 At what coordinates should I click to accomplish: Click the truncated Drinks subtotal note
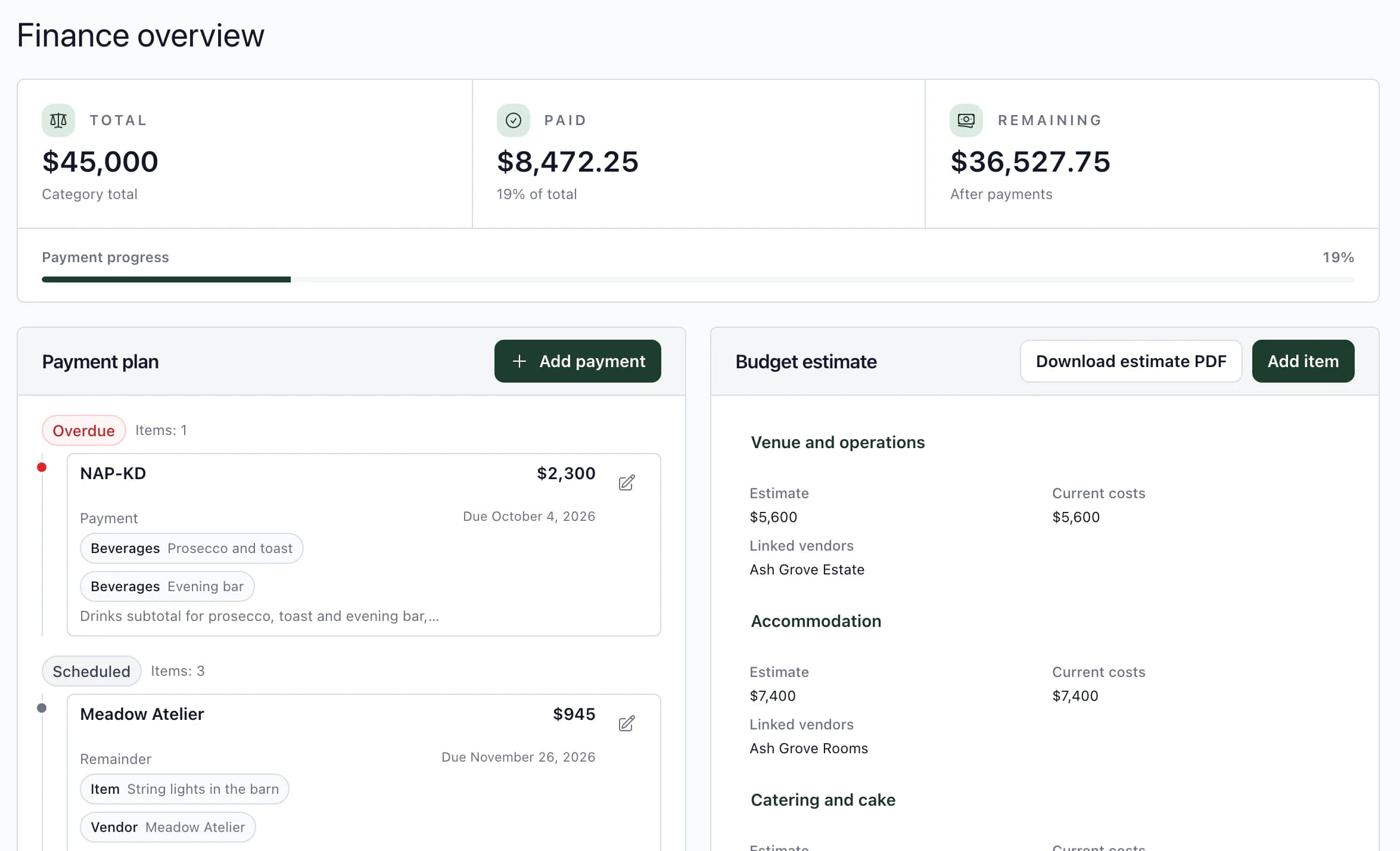point(259,616)
